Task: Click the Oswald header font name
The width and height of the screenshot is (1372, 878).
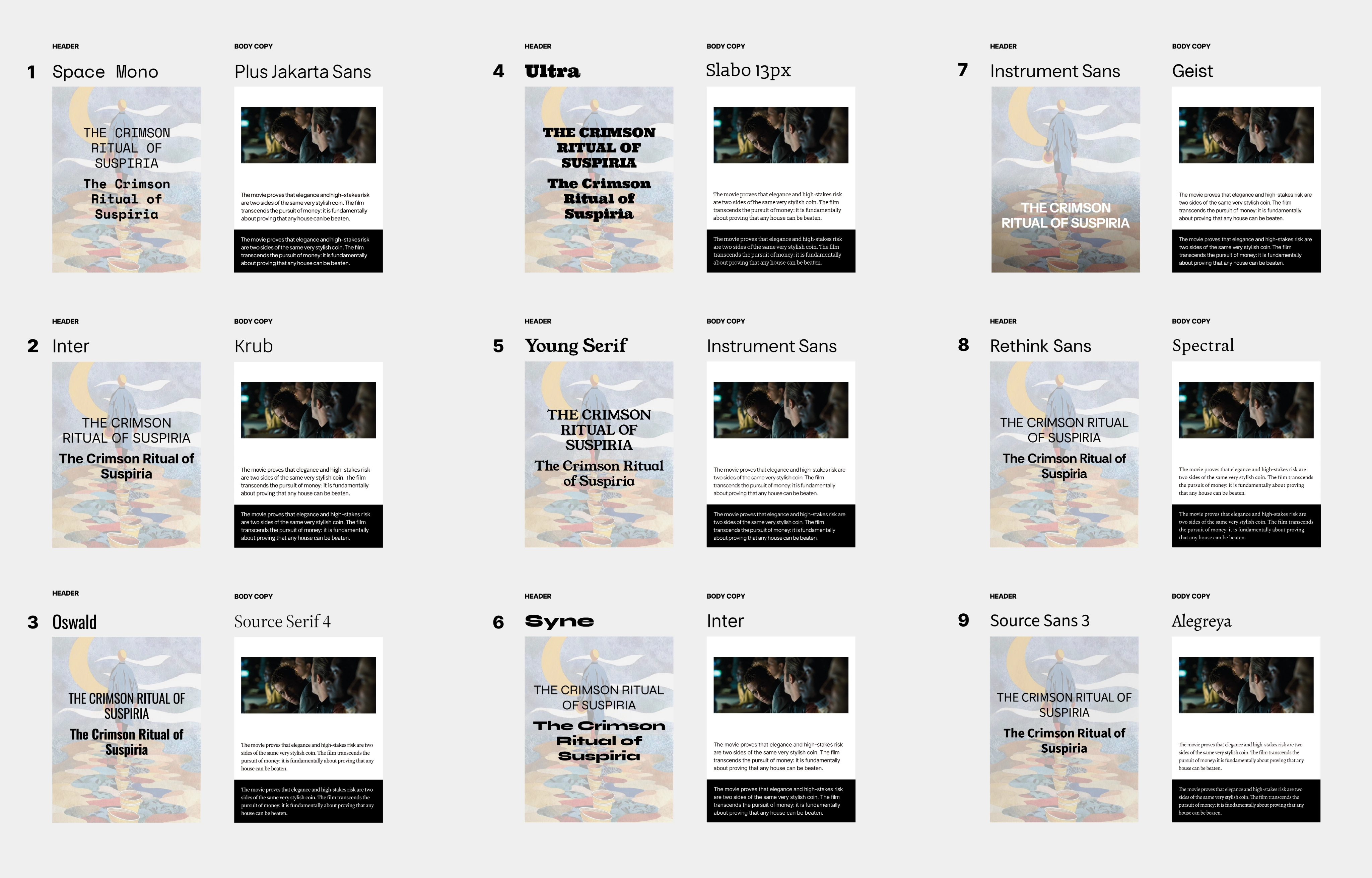Action: [75, 621]
